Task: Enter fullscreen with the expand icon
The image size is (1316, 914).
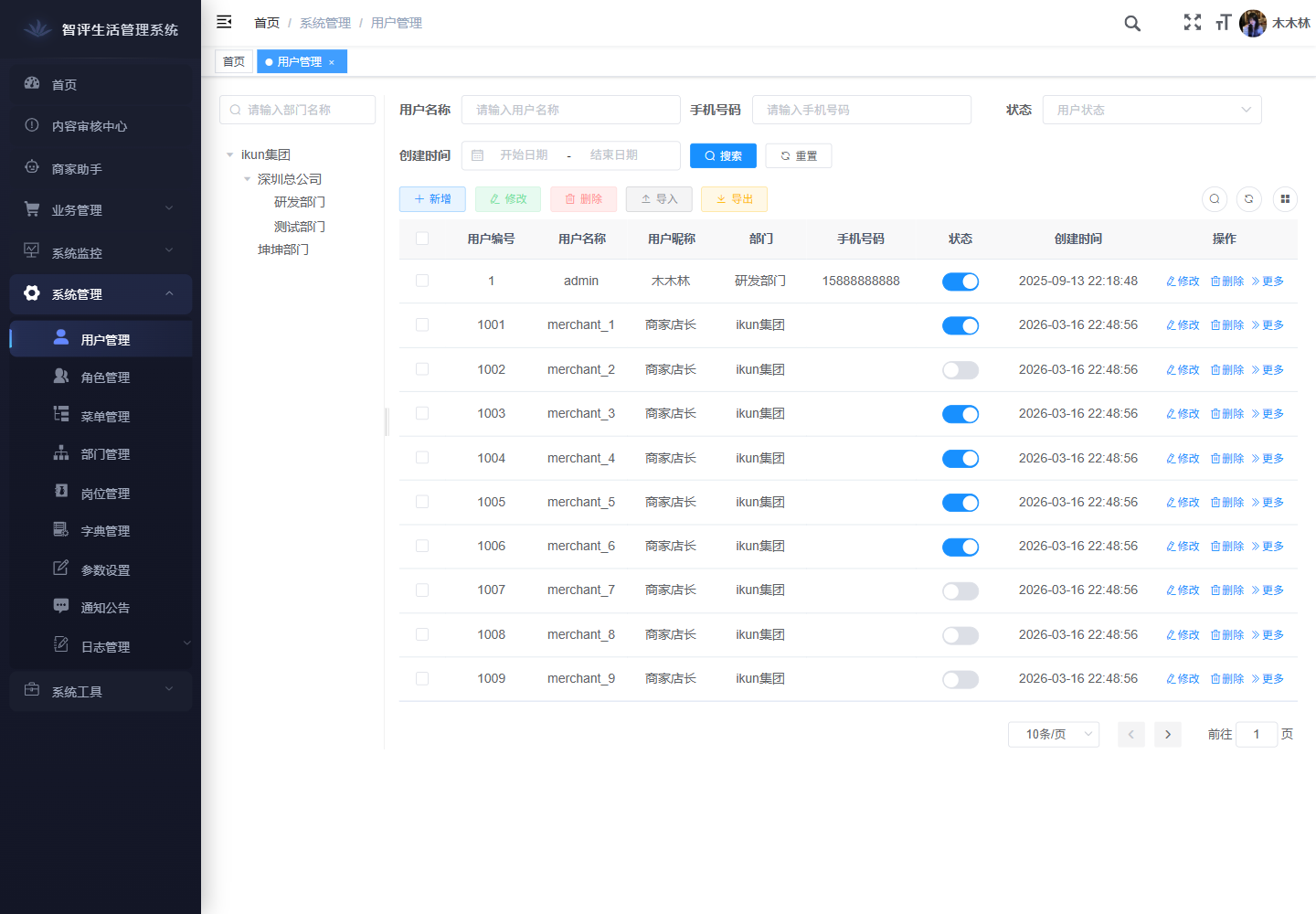Action: click(1192, 23)
